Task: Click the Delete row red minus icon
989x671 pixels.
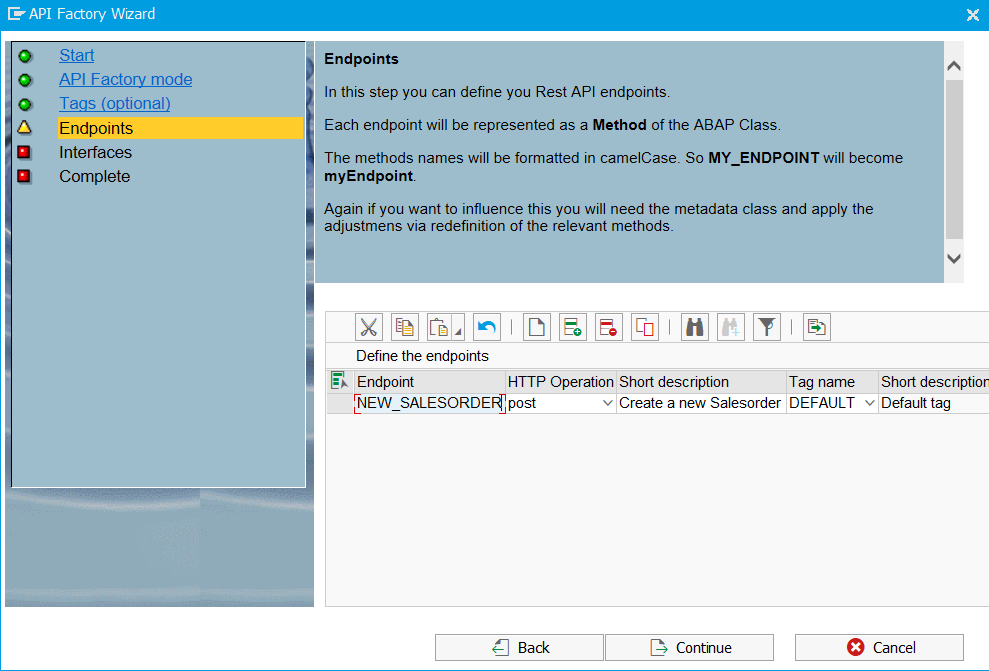Action: pyautogui.click(x=609, y=327)
